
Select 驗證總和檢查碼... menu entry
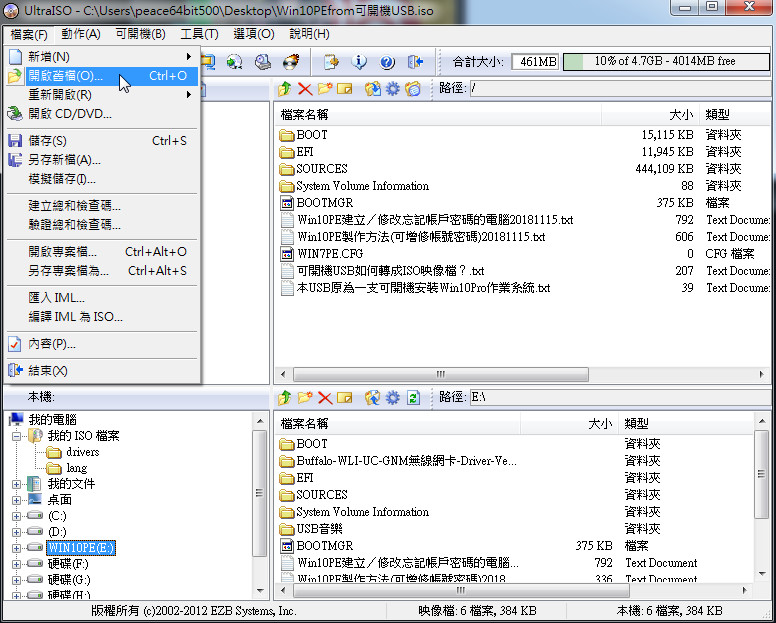102,225
